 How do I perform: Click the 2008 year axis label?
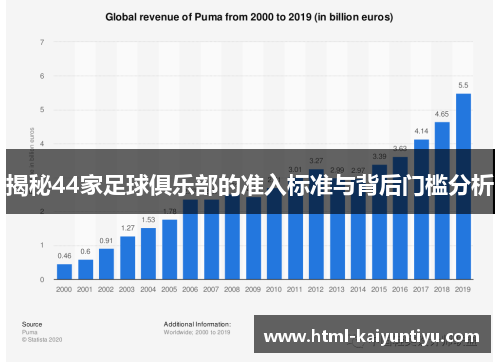[232, 289]
